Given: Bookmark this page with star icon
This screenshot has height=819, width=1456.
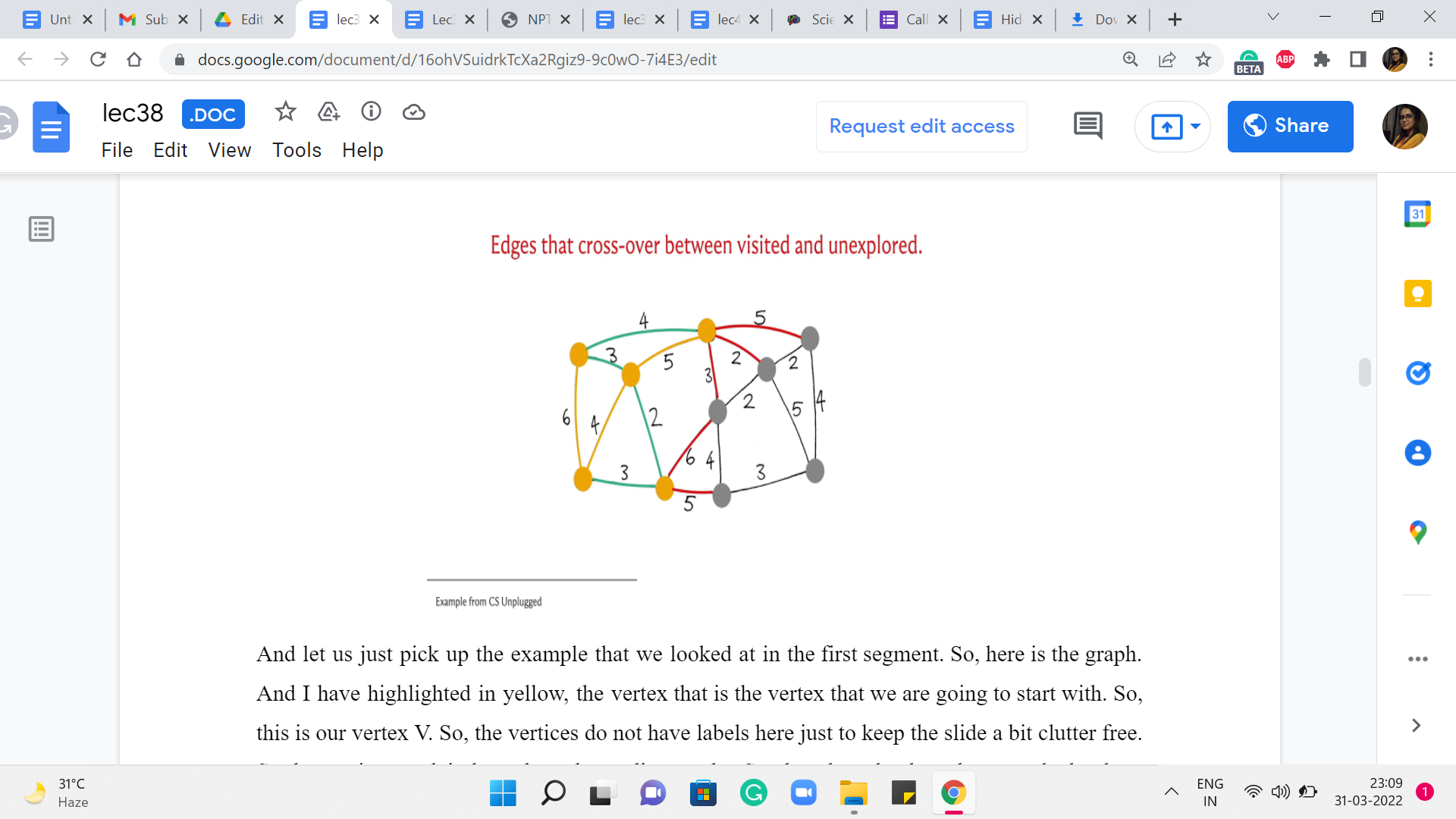Looking at the screenshot, I should (1203, 59).
